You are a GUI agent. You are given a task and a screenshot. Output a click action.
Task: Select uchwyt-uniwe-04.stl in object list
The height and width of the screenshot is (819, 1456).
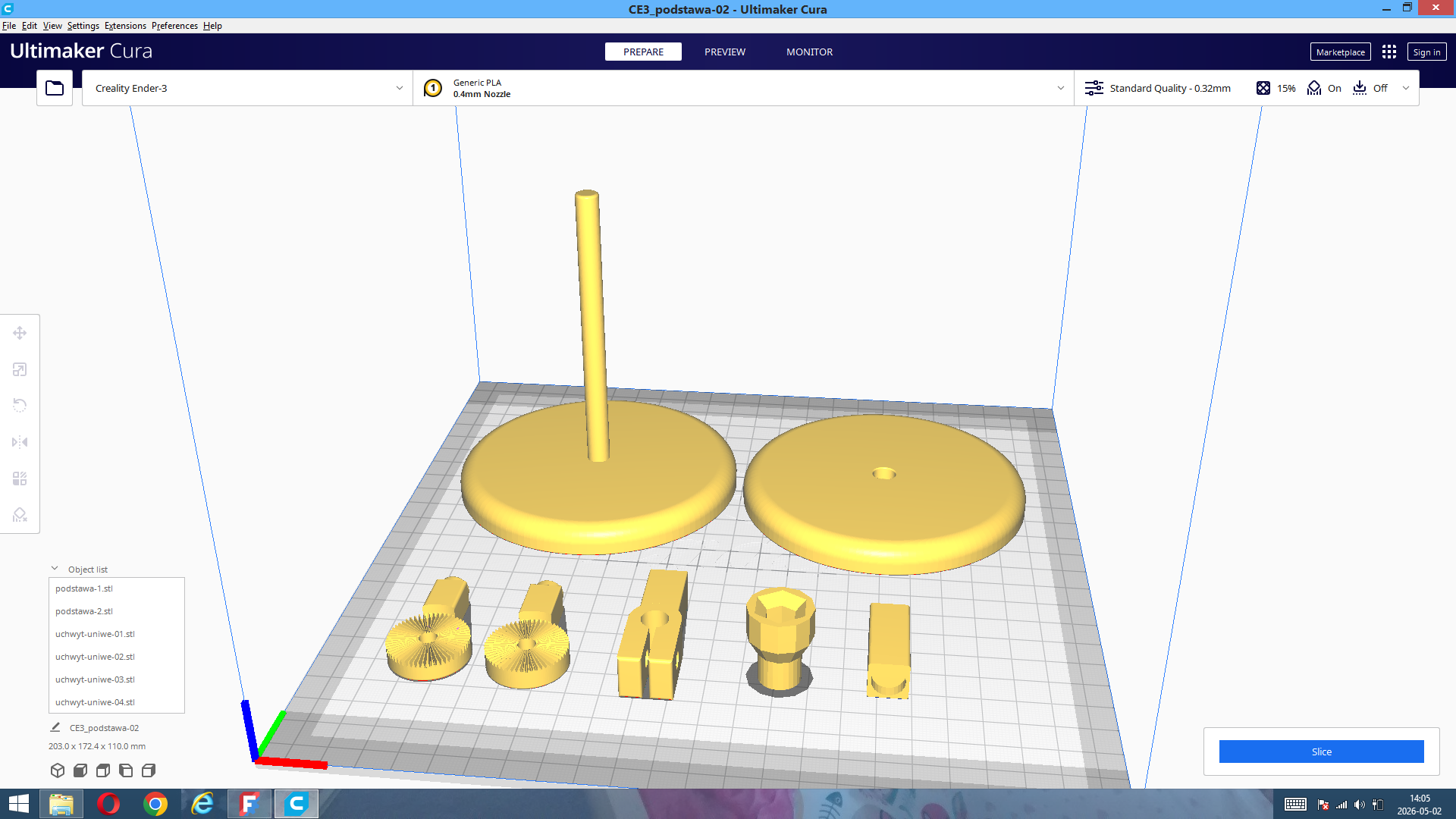(x=117, y=702)
